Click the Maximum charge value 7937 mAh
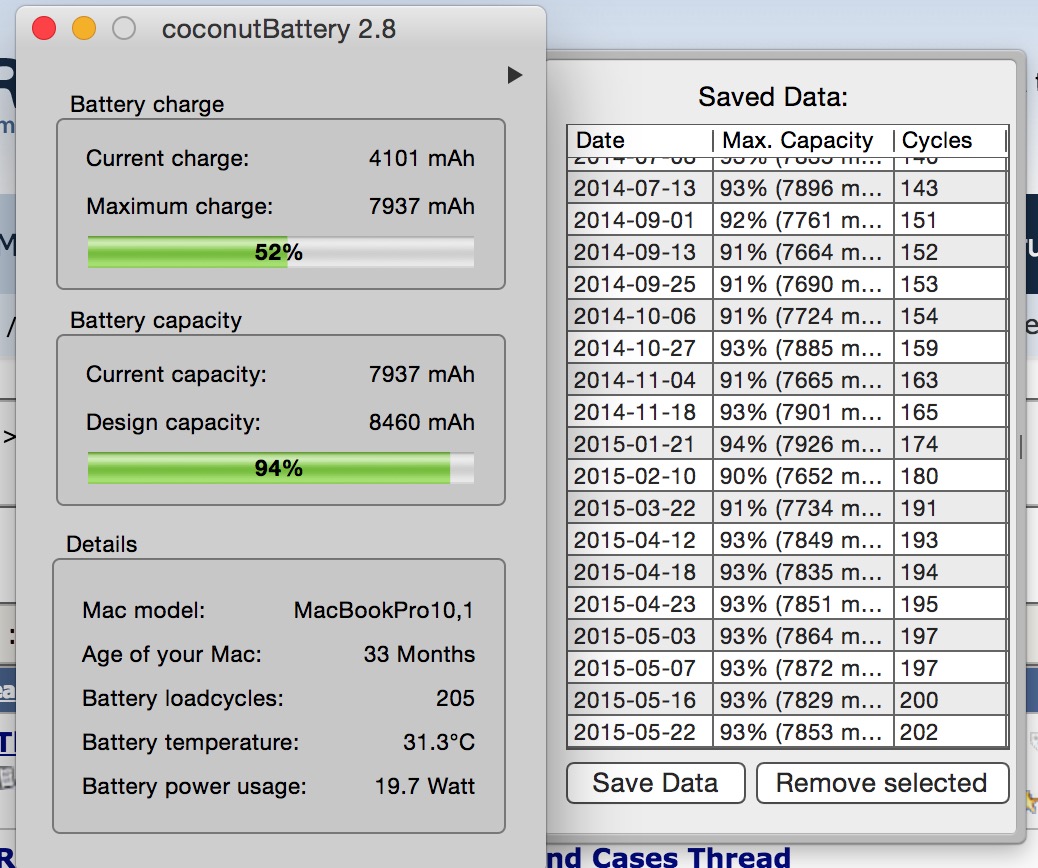The image size is (1038, 868). (422, 206)
